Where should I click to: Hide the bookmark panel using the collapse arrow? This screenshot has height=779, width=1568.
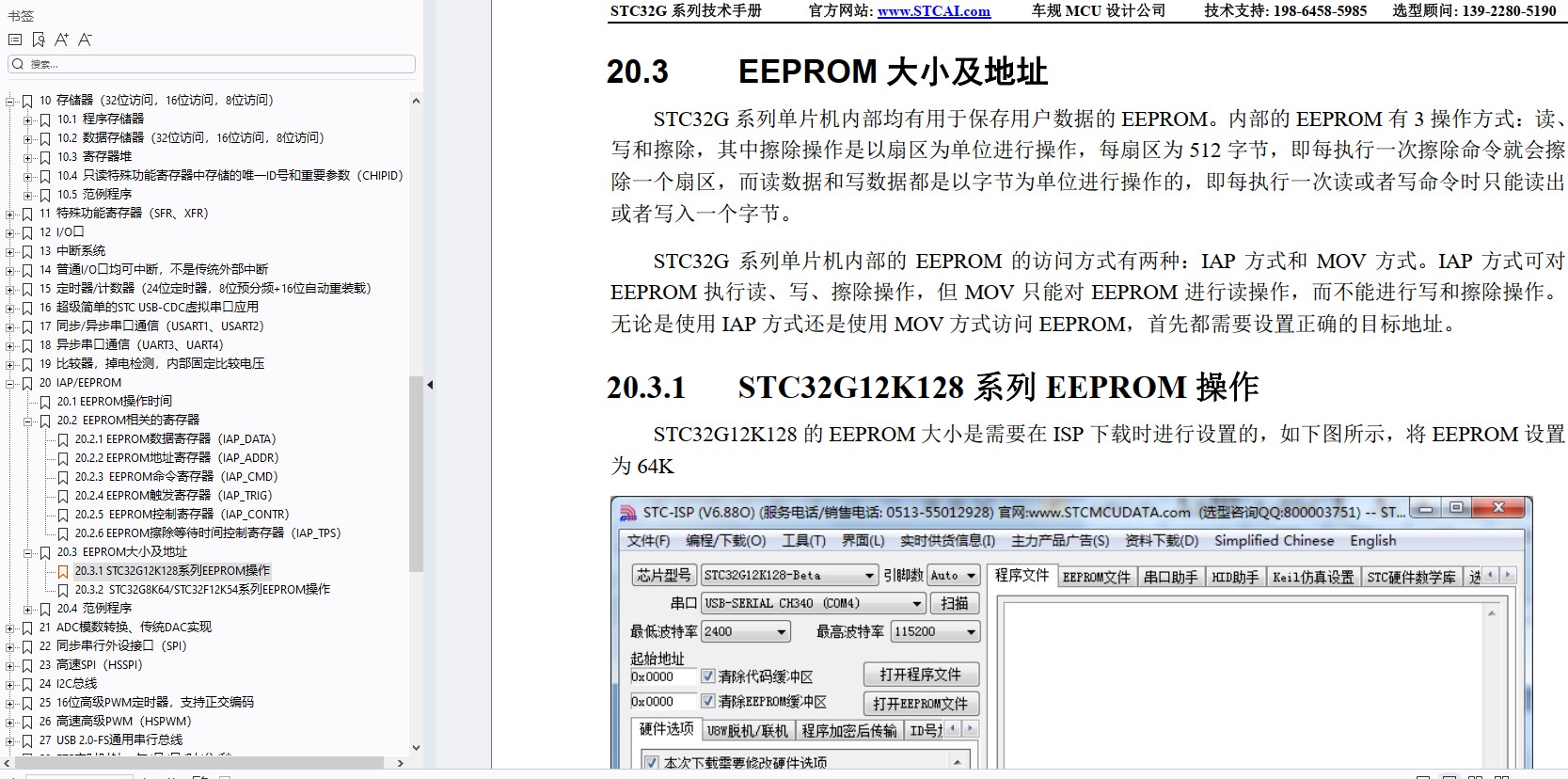[x=430, y=384]
